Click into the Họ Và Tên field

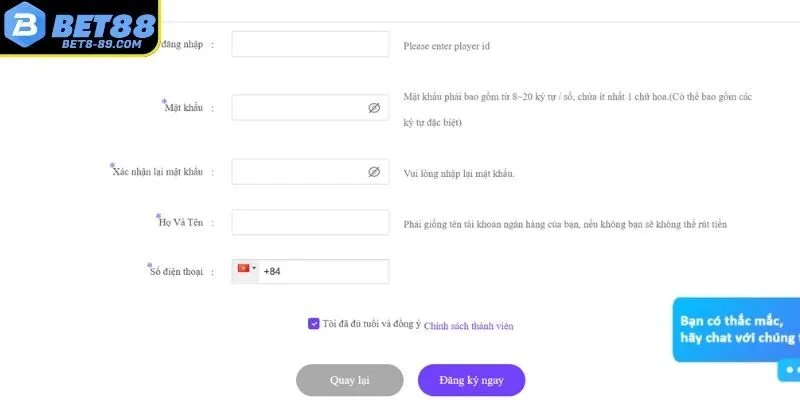[x=310, y=222]
